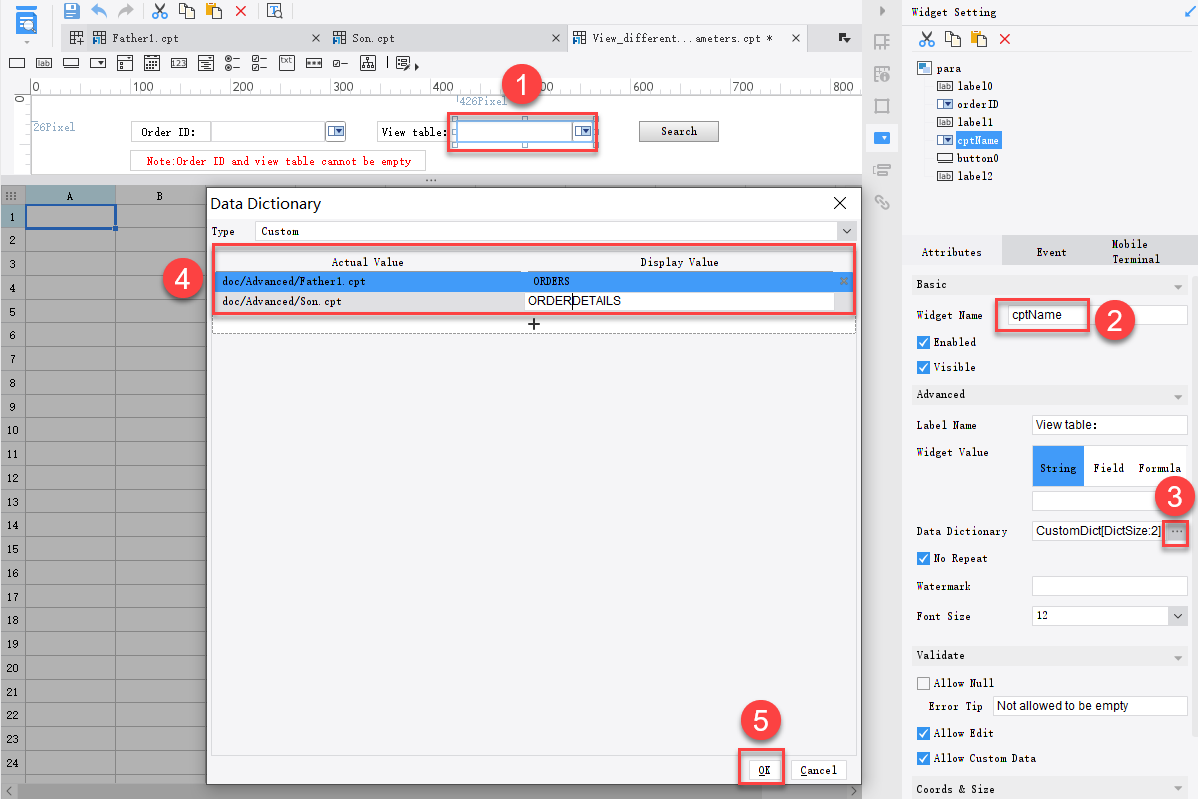This screenshot has width=1198, height=799.
Task: Open the Font Size dropdown
Action: [x=1180, y=616]
